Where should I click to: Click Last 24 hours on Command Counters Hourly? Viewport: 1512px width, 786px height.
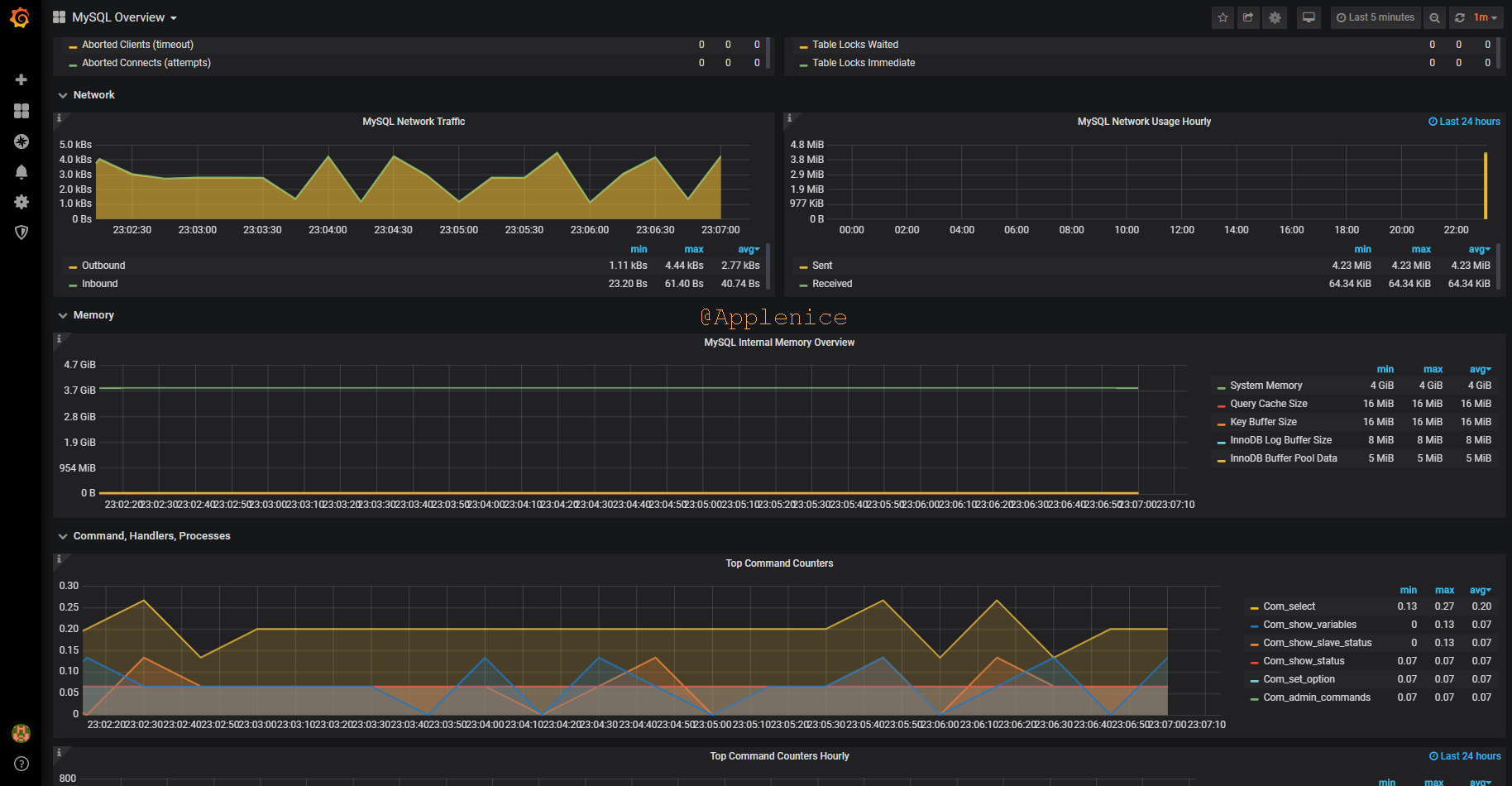click(1465, 756)
